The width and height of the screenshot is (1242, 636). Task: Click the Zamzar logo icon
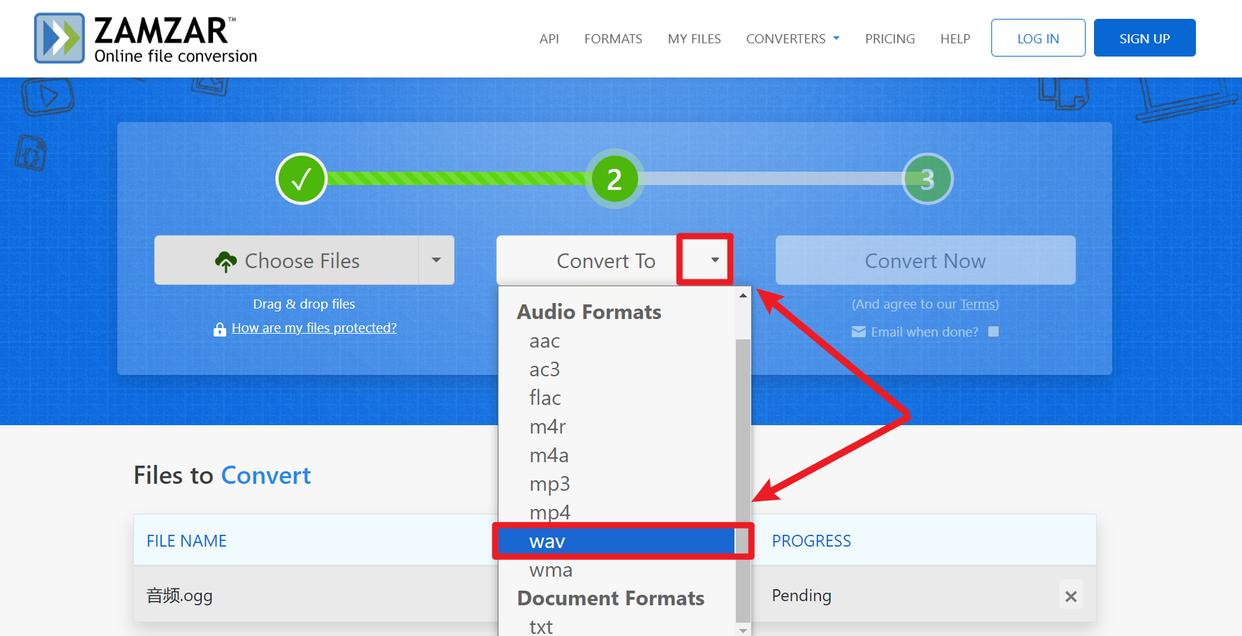coord(59,39)
